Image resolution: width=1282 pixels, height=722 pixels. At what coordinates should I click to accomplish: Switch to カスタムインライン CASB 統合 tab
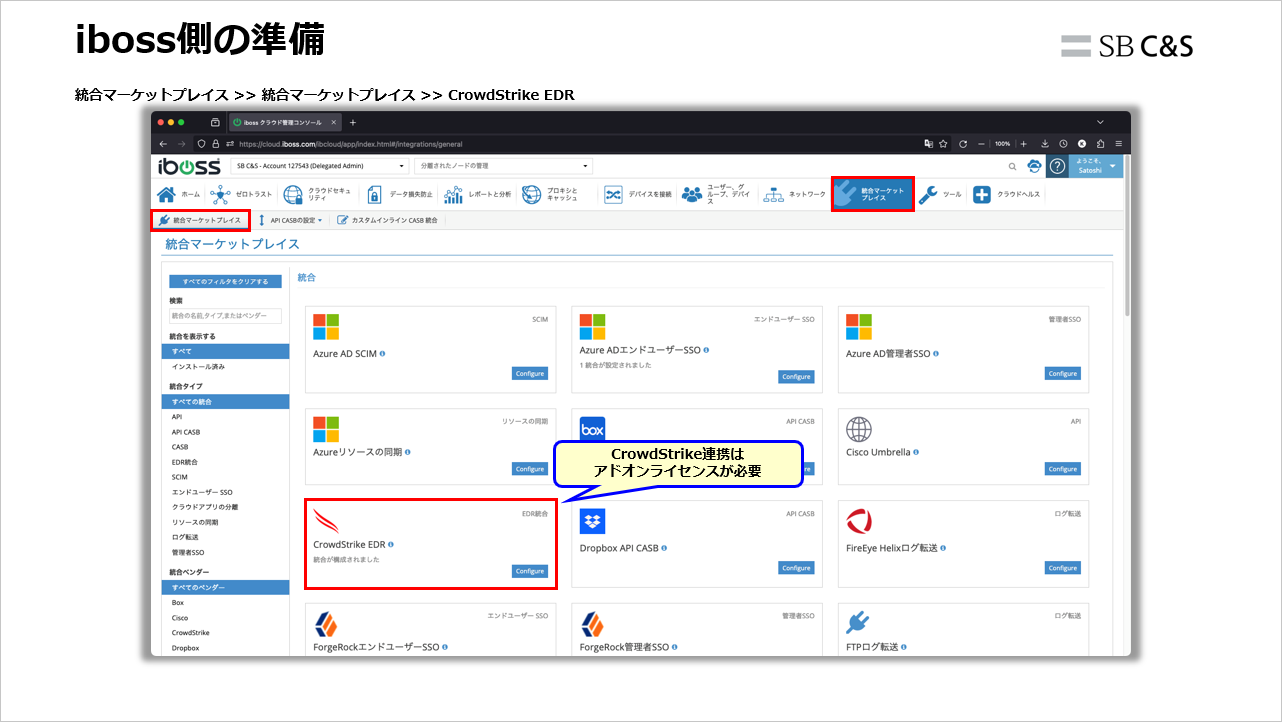387,221
